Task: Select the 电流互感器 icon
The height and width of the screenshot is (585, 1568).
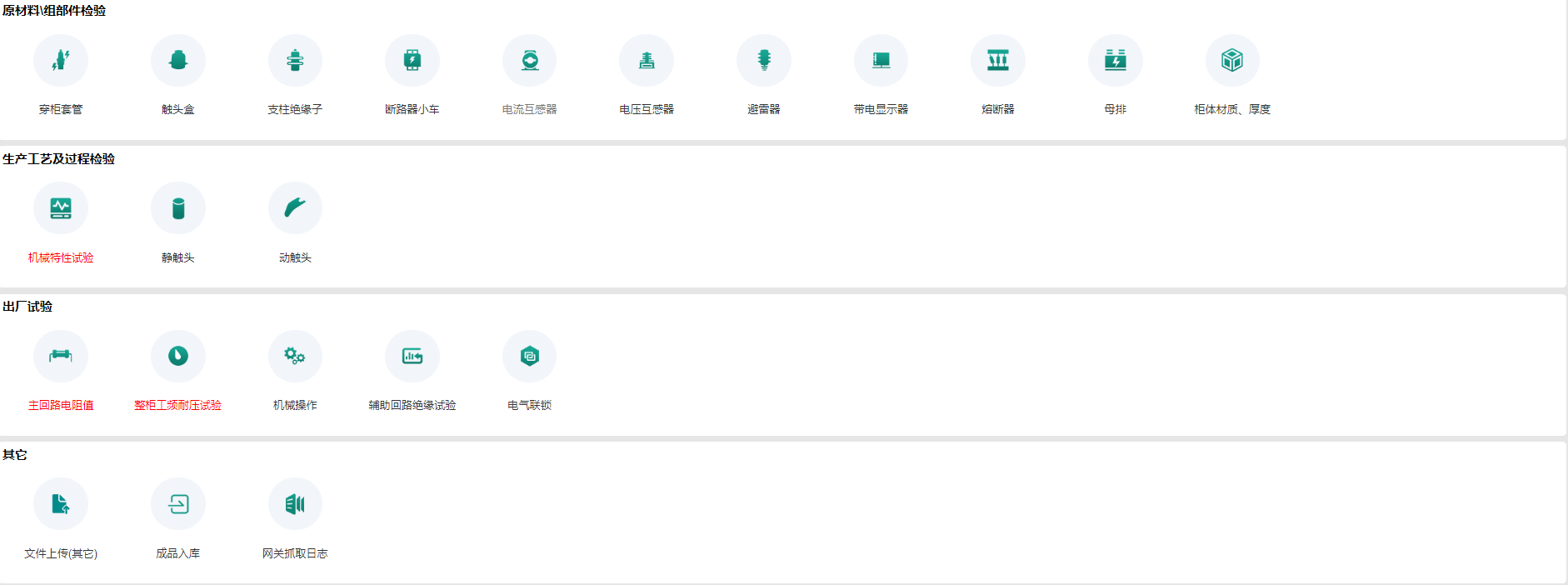Action: tap(529, 61)
